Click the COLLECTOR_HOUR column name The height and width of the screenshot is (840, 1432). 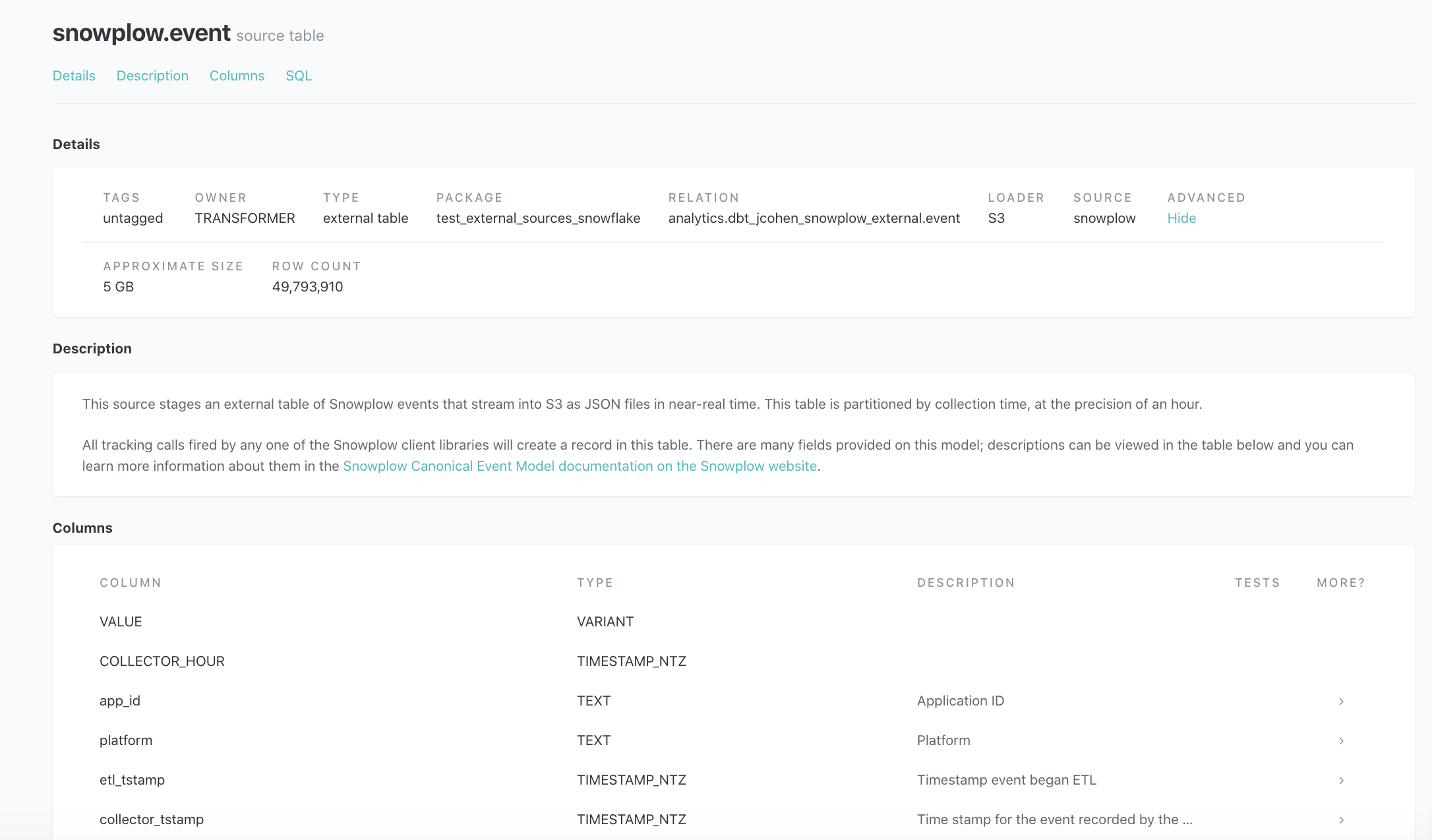click(162, 661)
